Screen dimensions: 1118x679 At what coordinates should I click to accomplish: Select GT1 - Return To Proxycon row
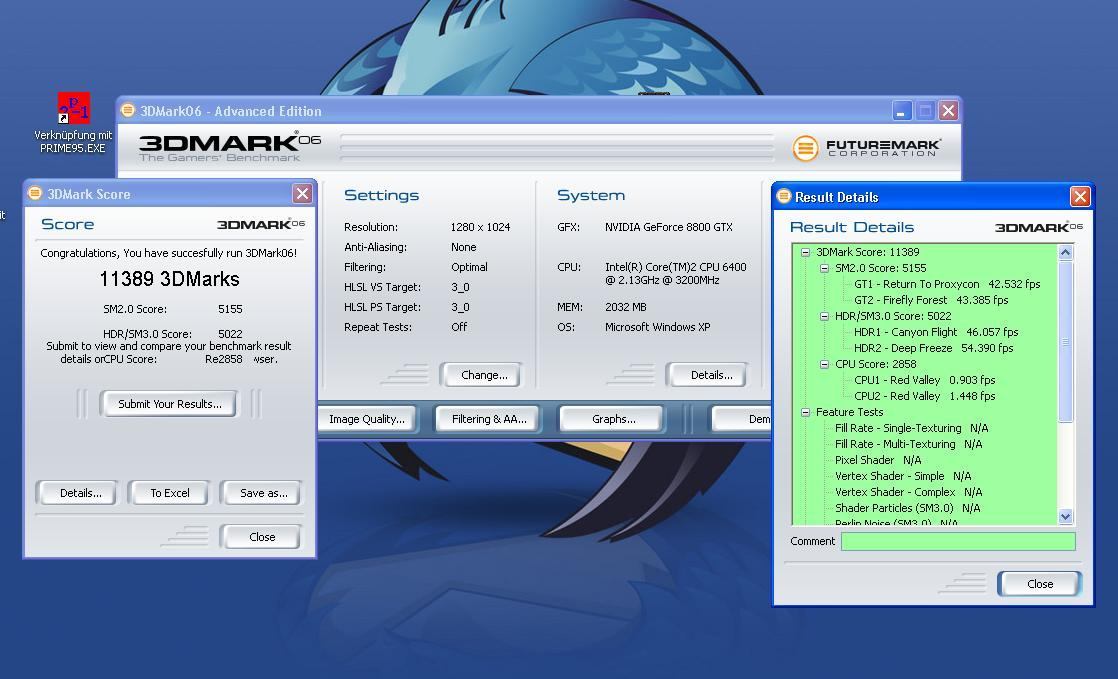[x=947, y=284]
